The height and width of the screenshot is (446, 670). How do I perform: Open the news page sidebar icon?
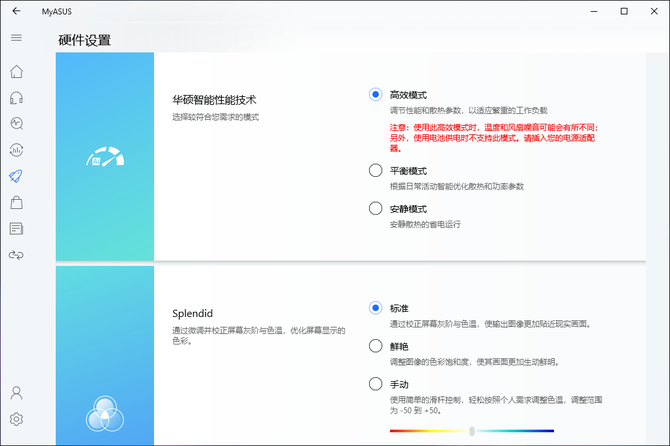(x=16, y=229)
